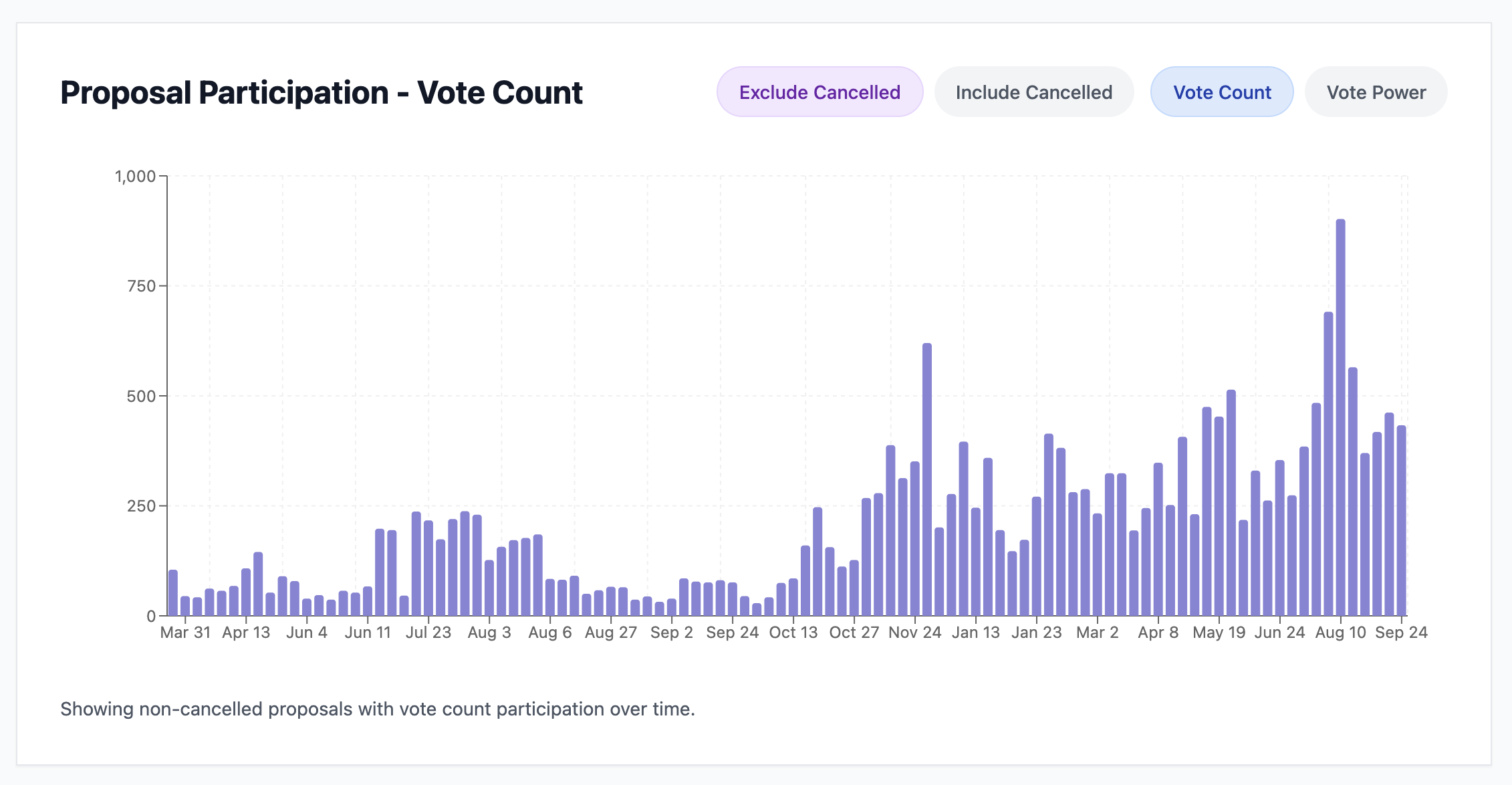Screen dimensions: 1512x785
Task: Select the Exclude Cancelled filter
Action: pos(820,92)
